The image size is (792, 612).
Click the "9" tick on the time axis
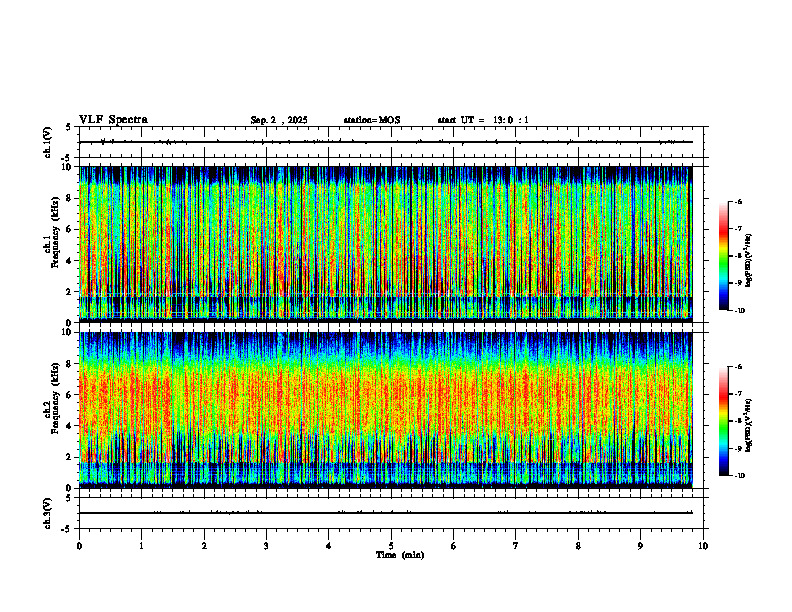[640, 546]
